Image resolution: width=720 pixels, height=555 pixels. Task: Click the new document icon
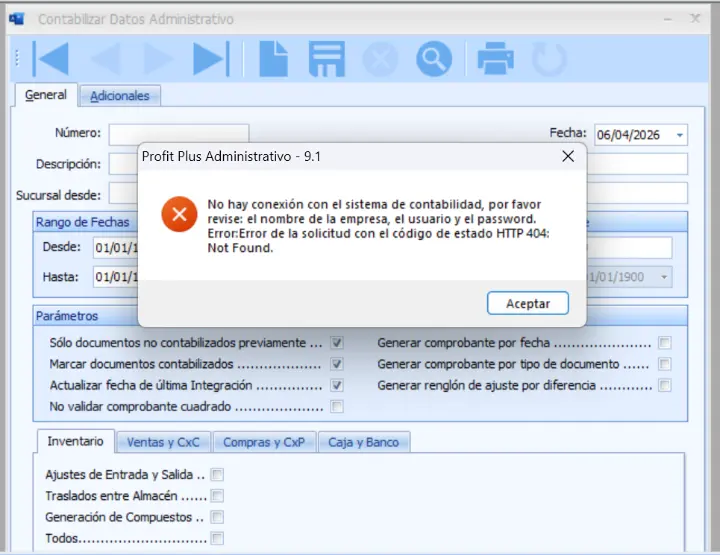[273, 60]
